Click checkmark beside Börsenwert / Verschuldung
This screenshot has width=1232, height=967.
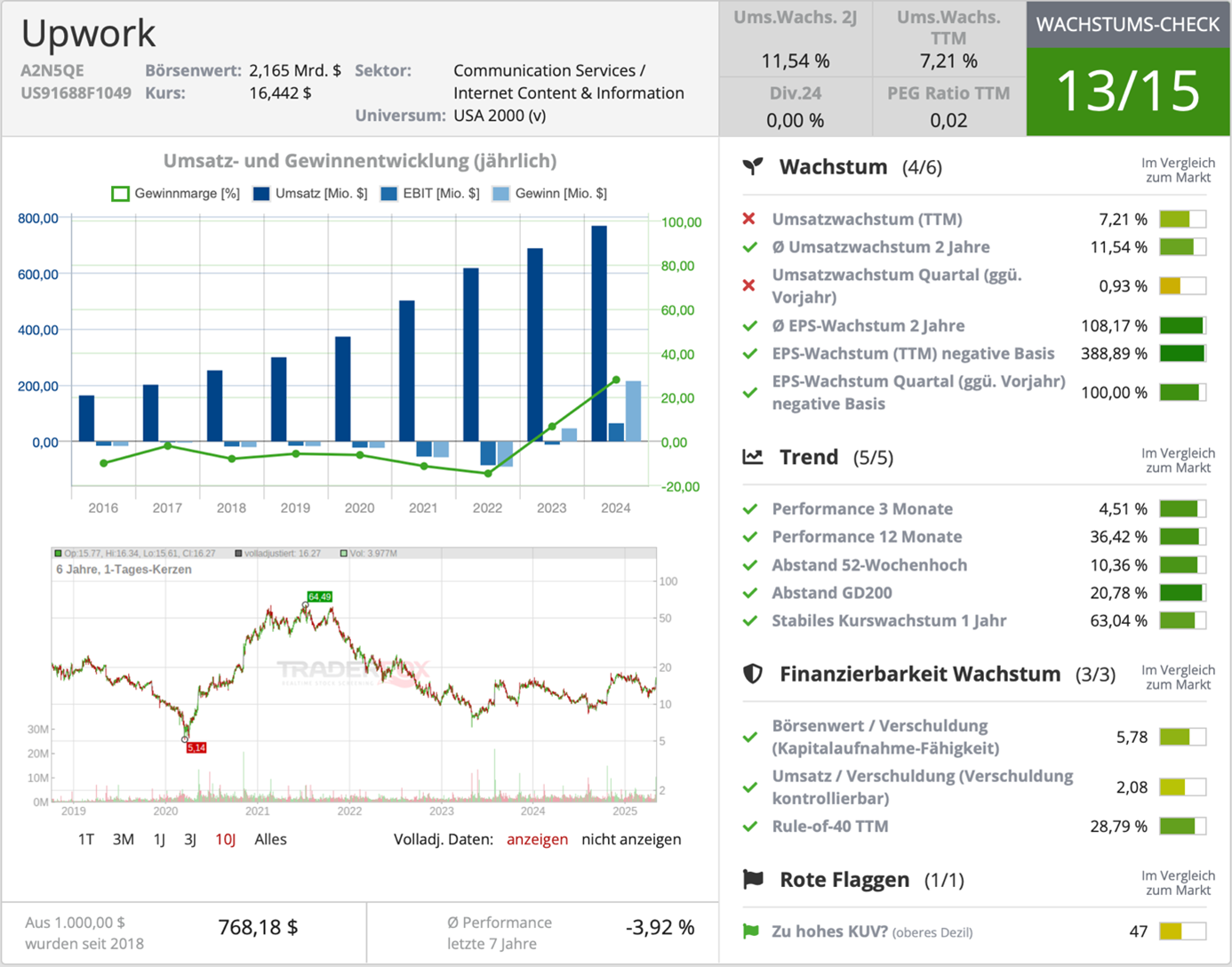[x=749, y=737]
